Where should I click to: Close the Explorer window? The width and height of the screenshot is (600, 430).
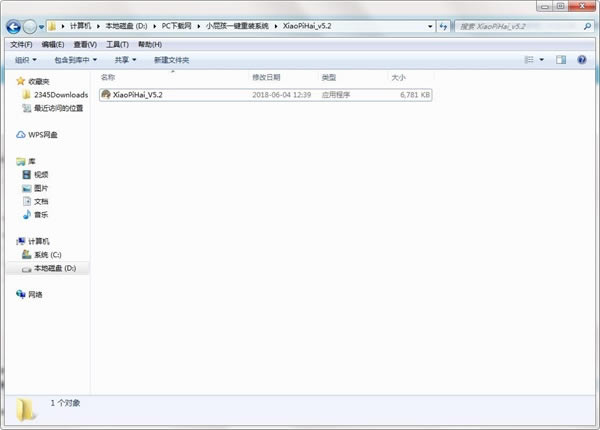pos(582,6)
